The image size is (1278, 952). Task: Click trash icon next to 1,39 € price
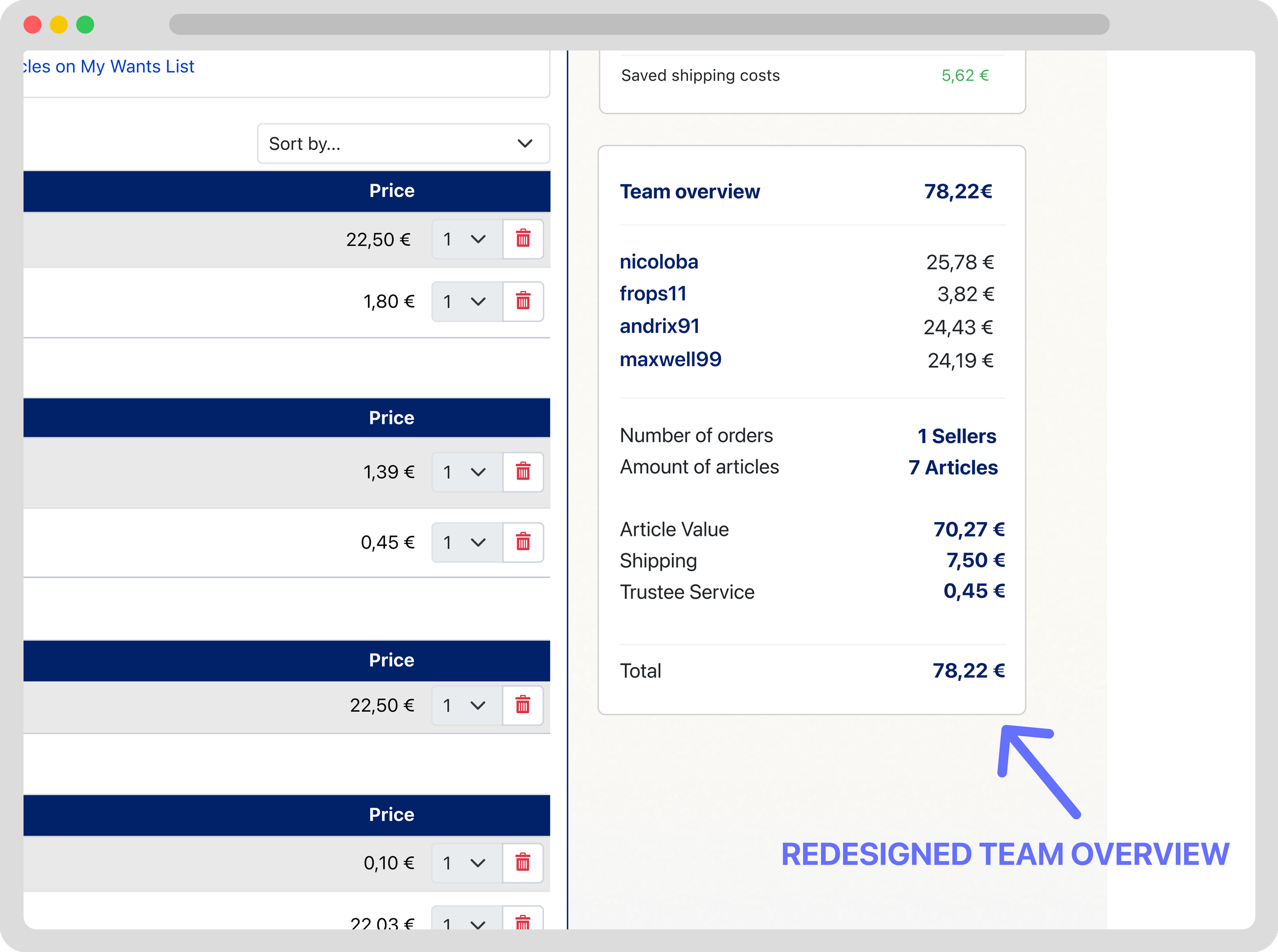tap(522, 472)
